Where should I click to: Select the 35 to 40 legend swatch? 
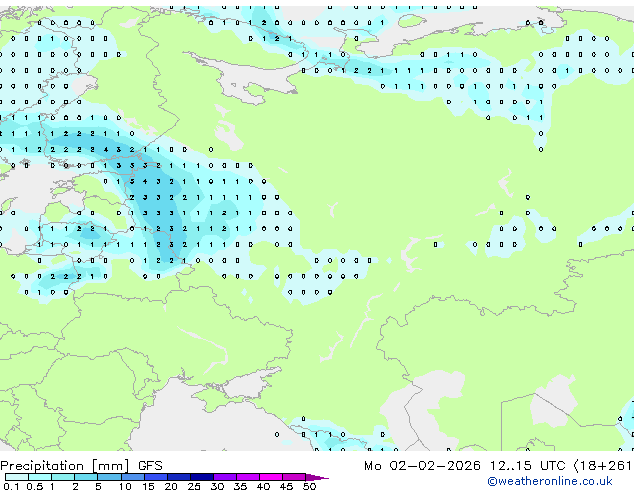pyautogui.click(x=248, y=477)
